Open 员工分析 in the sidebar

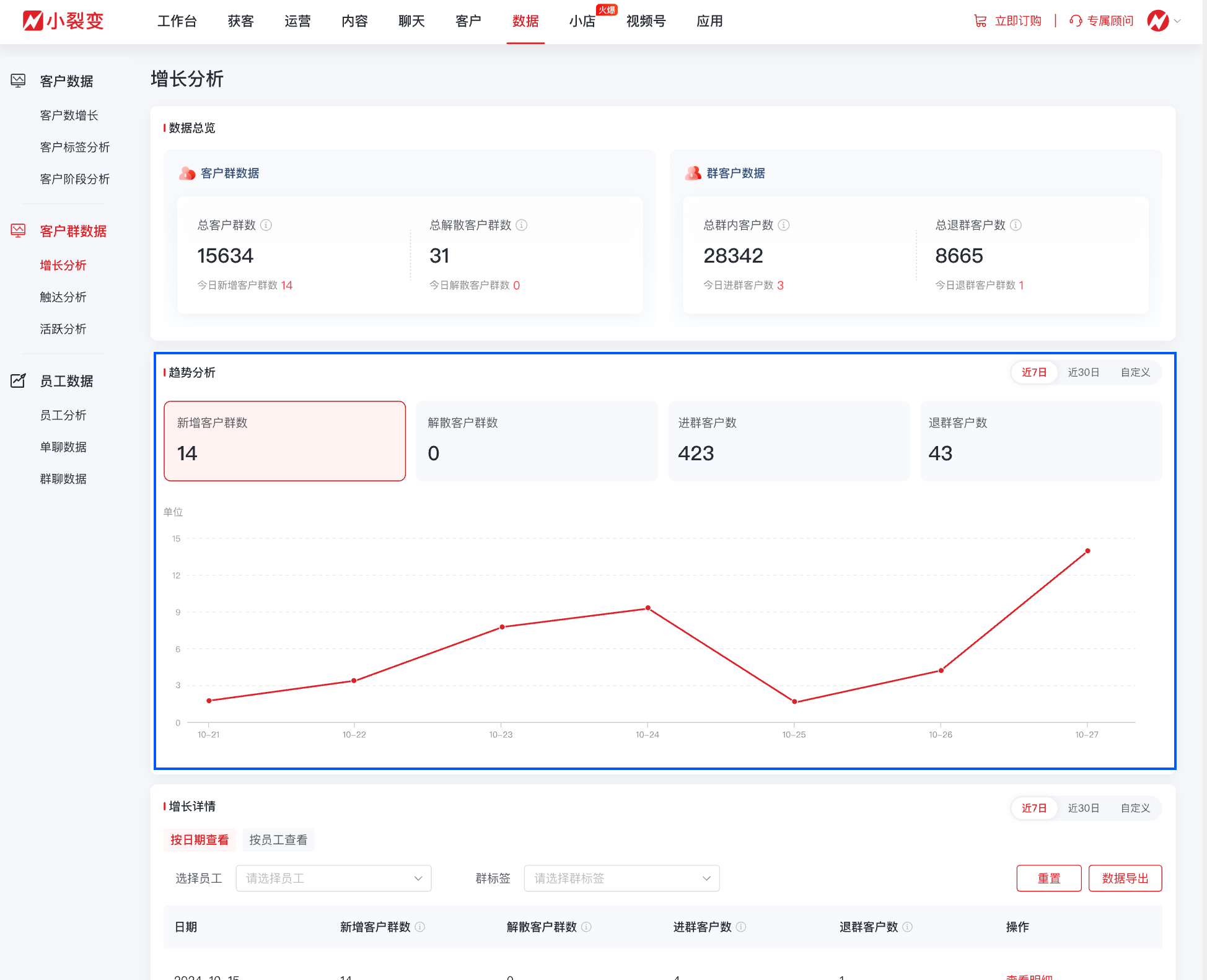coord(63,415)
